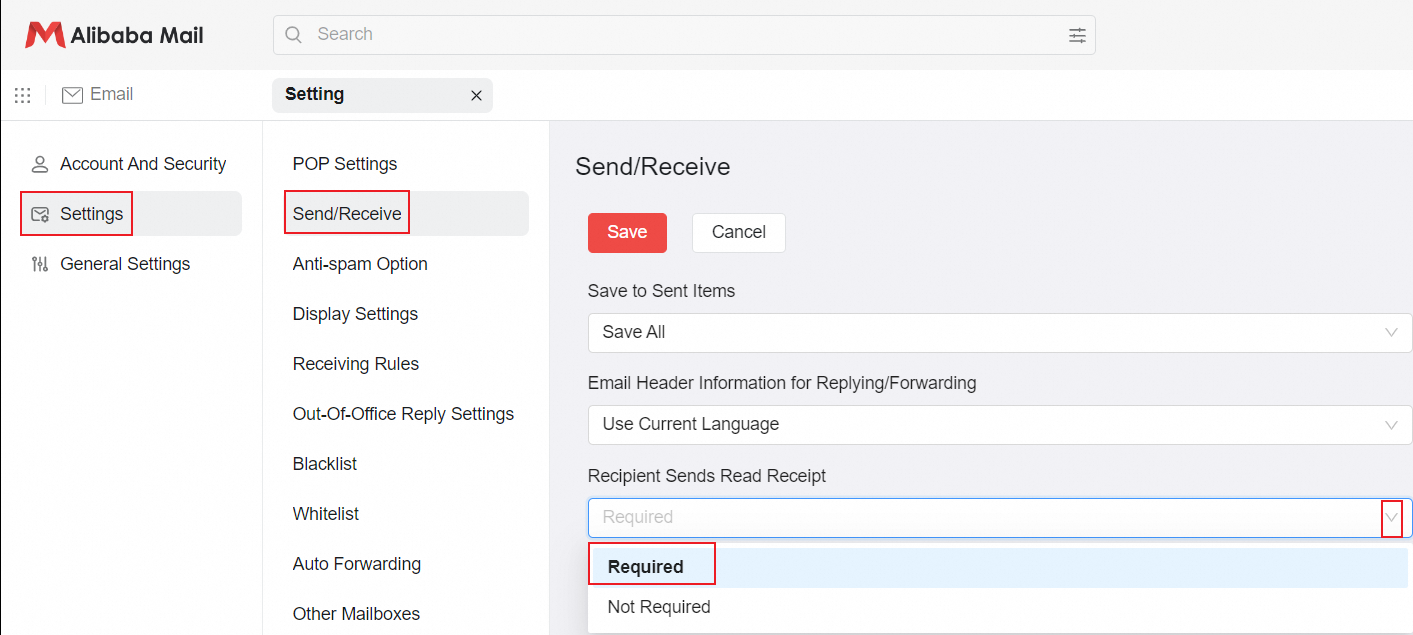Open advanced search filter icon
The image size is (1413, 635).
click(1077, 35)
